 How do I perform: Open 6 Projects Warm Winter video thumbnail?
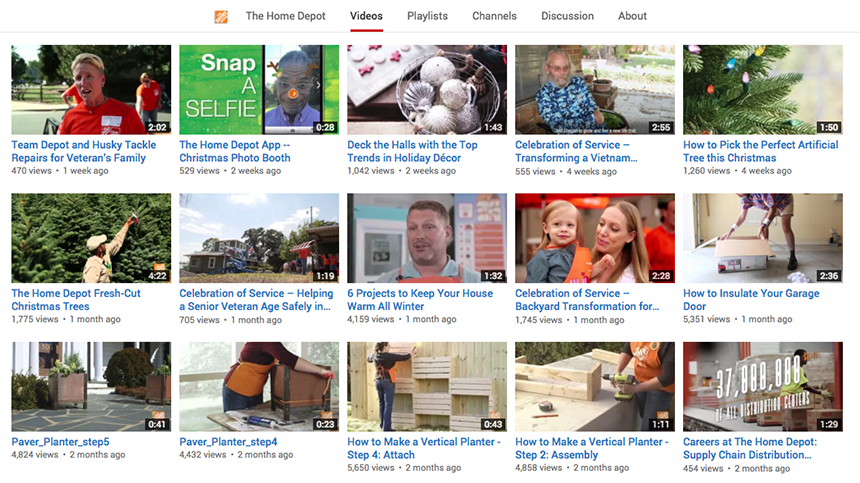tap(427, 238)
